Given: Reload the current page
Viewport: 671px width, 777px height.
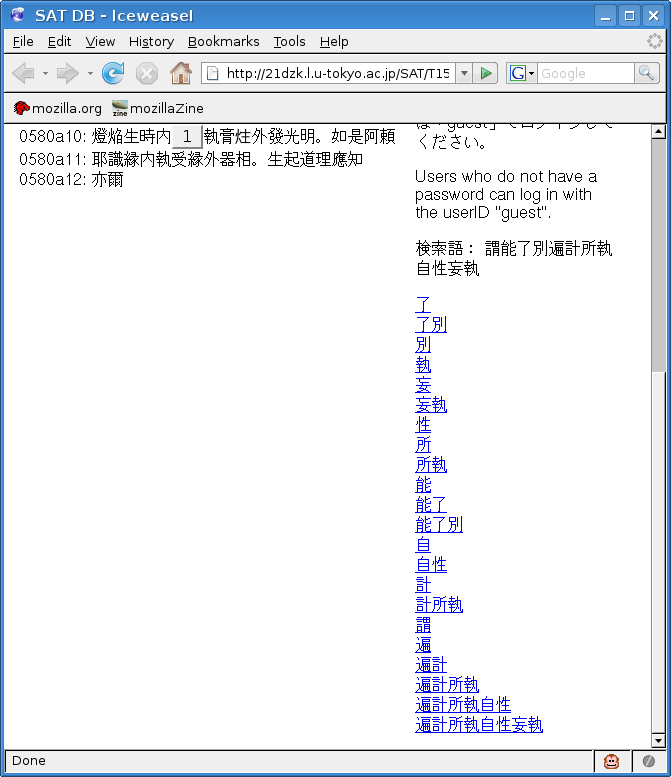Looking at the screenshot, I should pyautogui.click(x=113, y=73).
